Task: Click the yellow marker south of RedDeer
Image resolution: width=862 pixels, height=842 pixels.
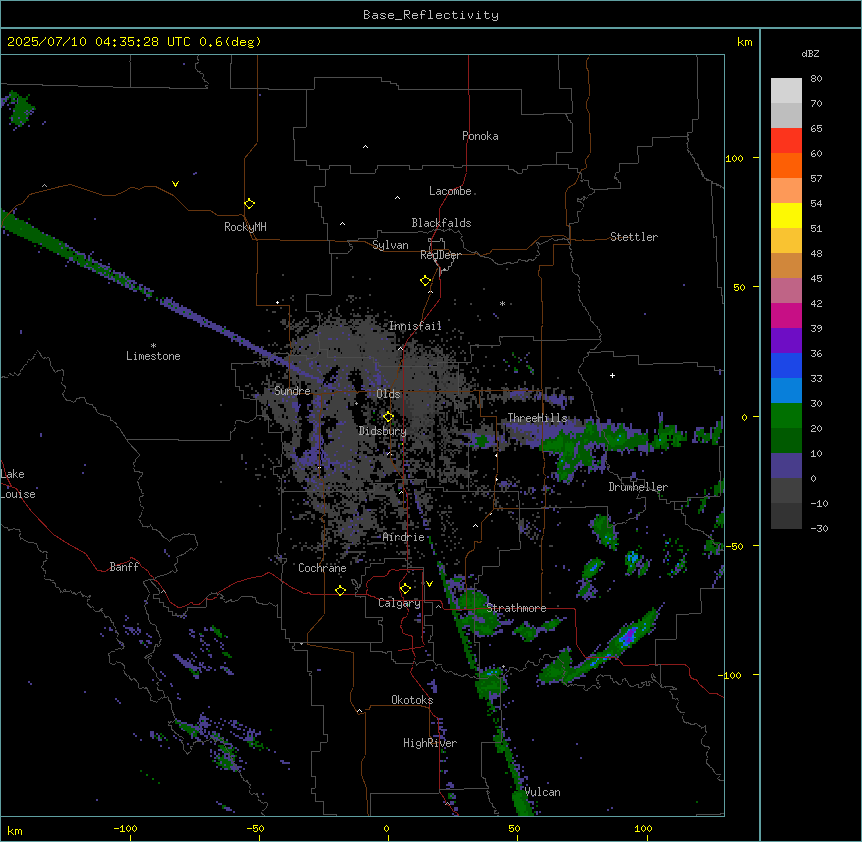Action: pyautogui.click(x=426, y=280)
